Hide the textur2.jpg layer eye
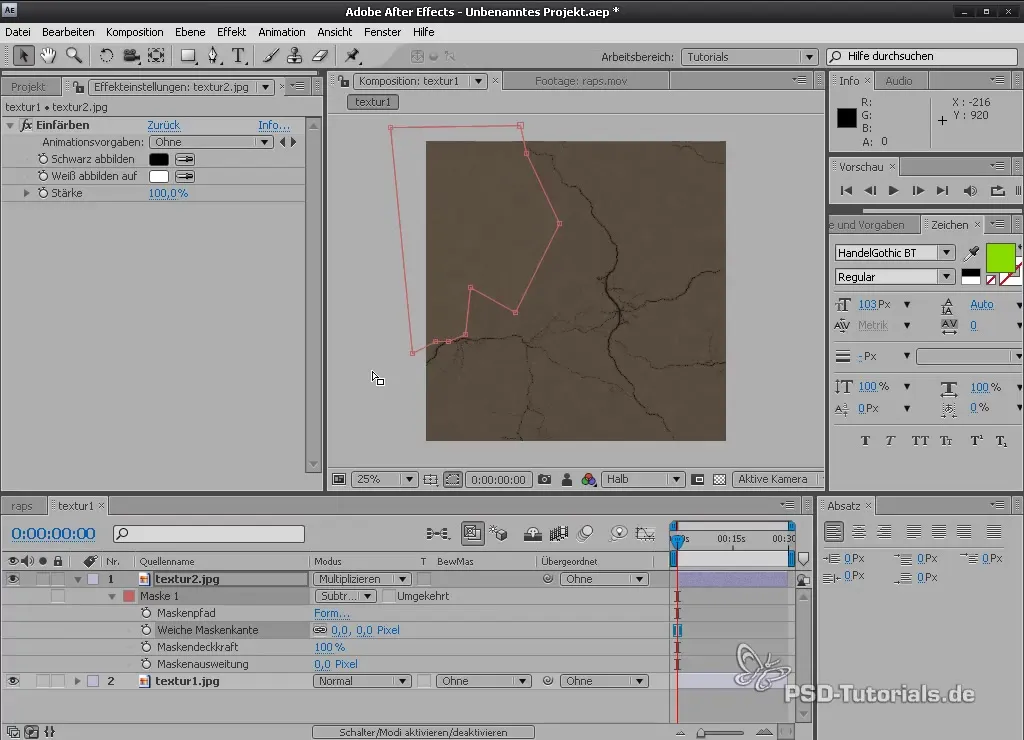The image size is (1024, 740). (13, 579)
